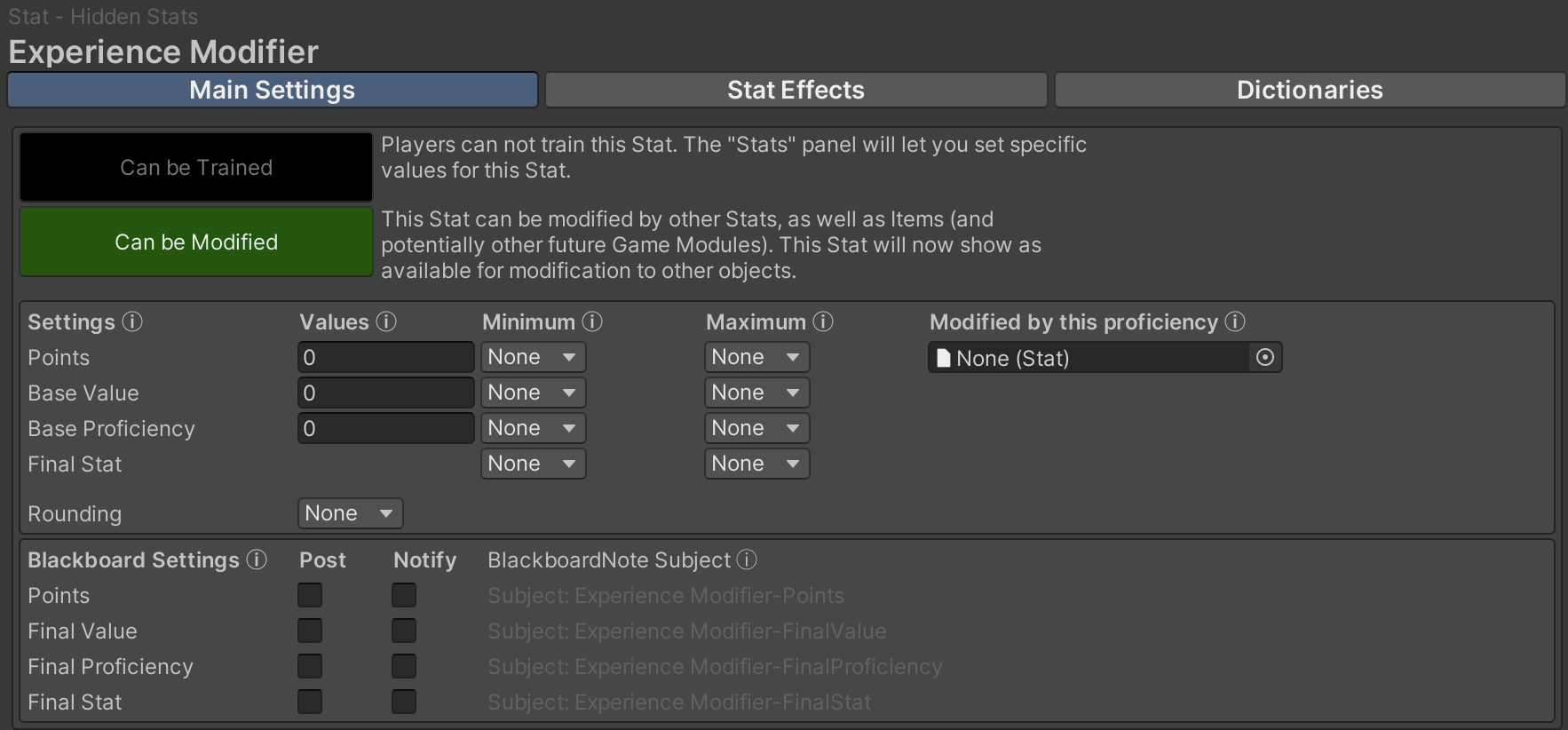Viewport: 1568px width, 730px height.
Task: Open the Dictionaries tab
Action: click(1310, 90)
